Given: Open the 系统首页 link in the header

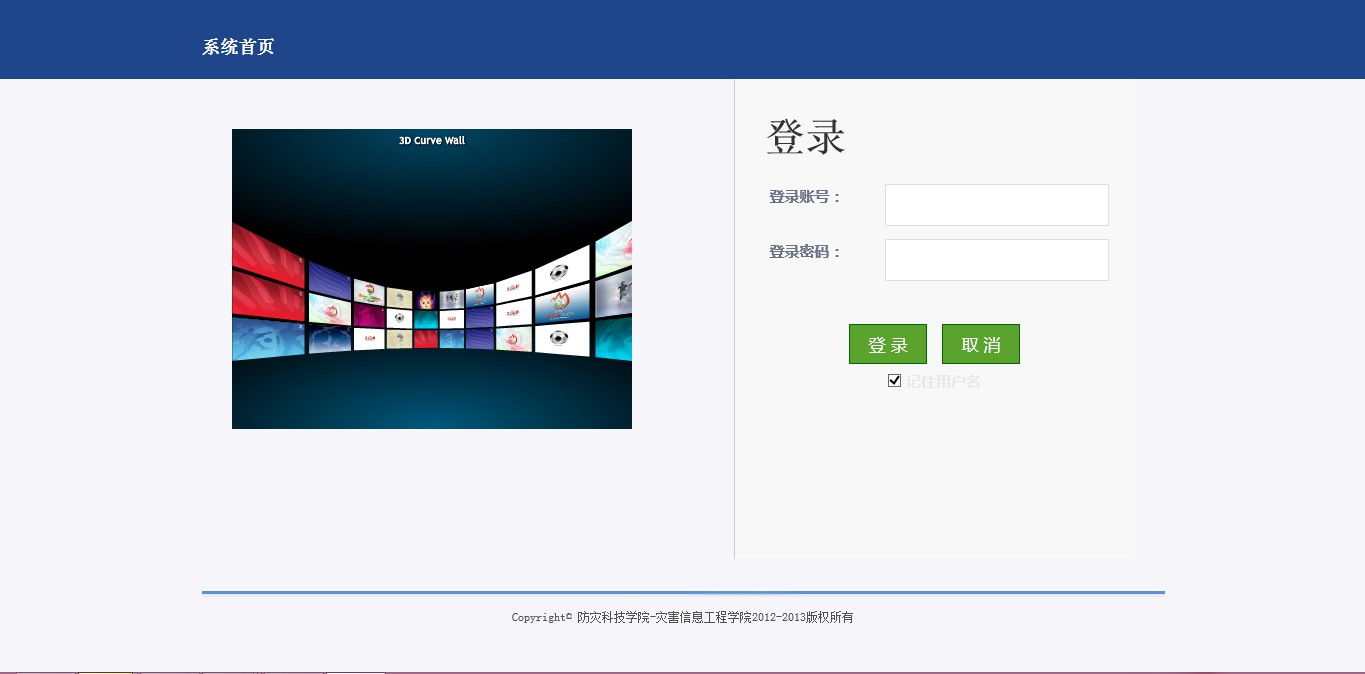Looking at the screenshot, I should (238, 47).
